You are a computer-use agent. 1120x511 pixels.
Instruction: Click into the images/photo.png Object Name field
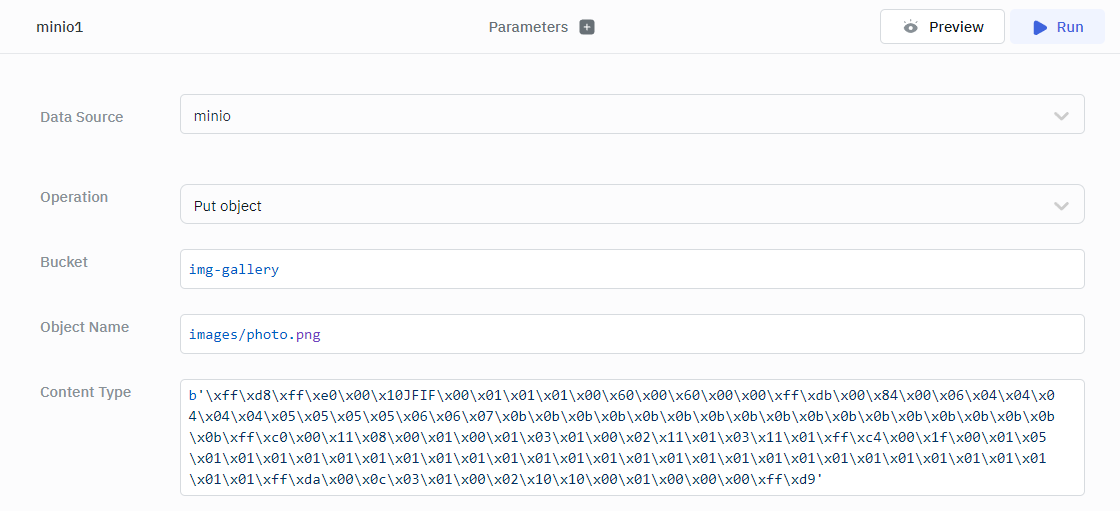click(x=631, y=335)
